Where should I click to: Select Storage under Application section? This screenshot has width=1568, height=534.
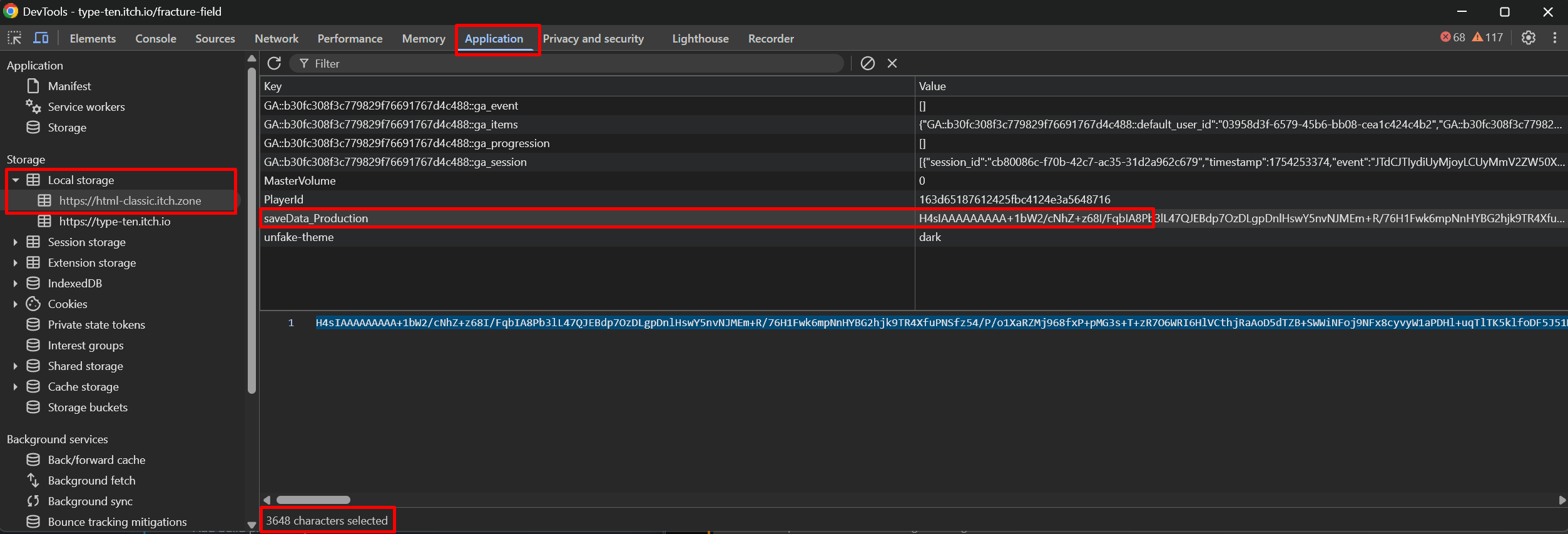point(67,127)
